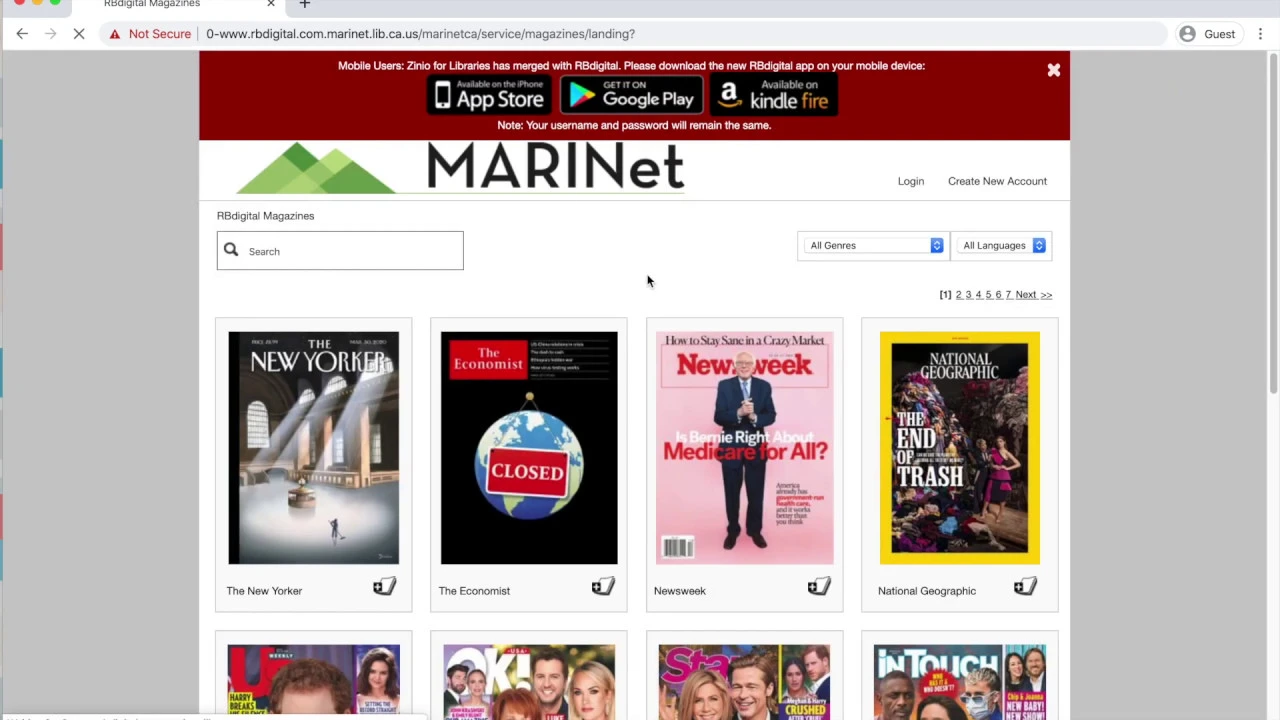The width and height of the screenshot is (1280, 720).
Task: Click the address bar URL
Action: (420, 34)
